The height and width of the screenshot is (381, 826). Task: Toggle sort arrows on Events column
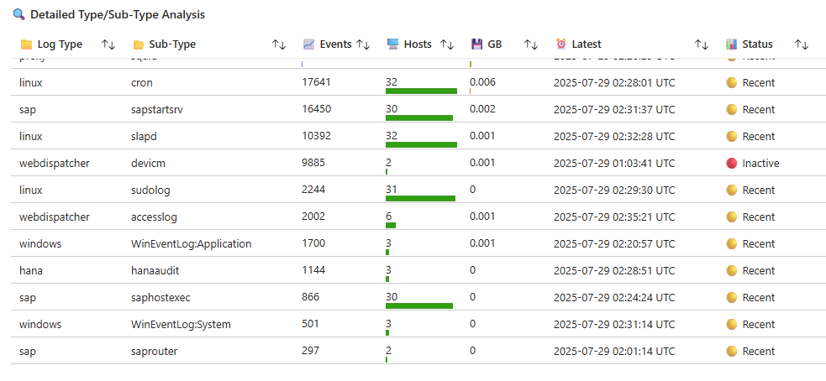pyautogui.click(x=363, y=45)
